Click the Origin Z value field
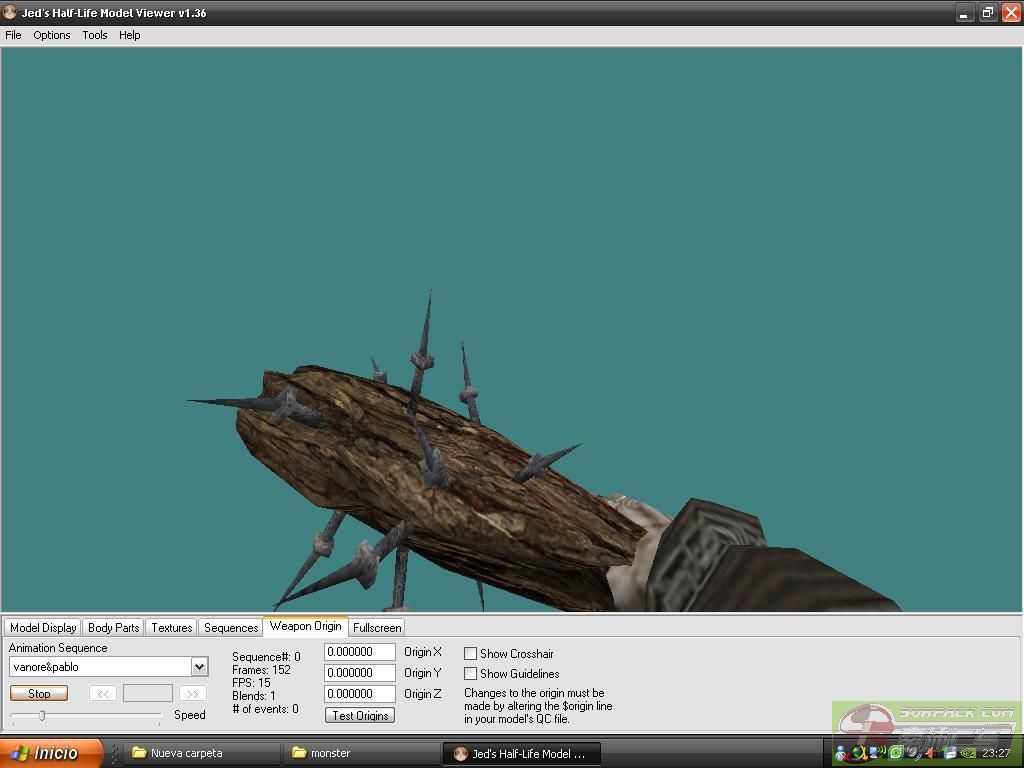This screenshot has height=768, width=1024. pos(360,694)
